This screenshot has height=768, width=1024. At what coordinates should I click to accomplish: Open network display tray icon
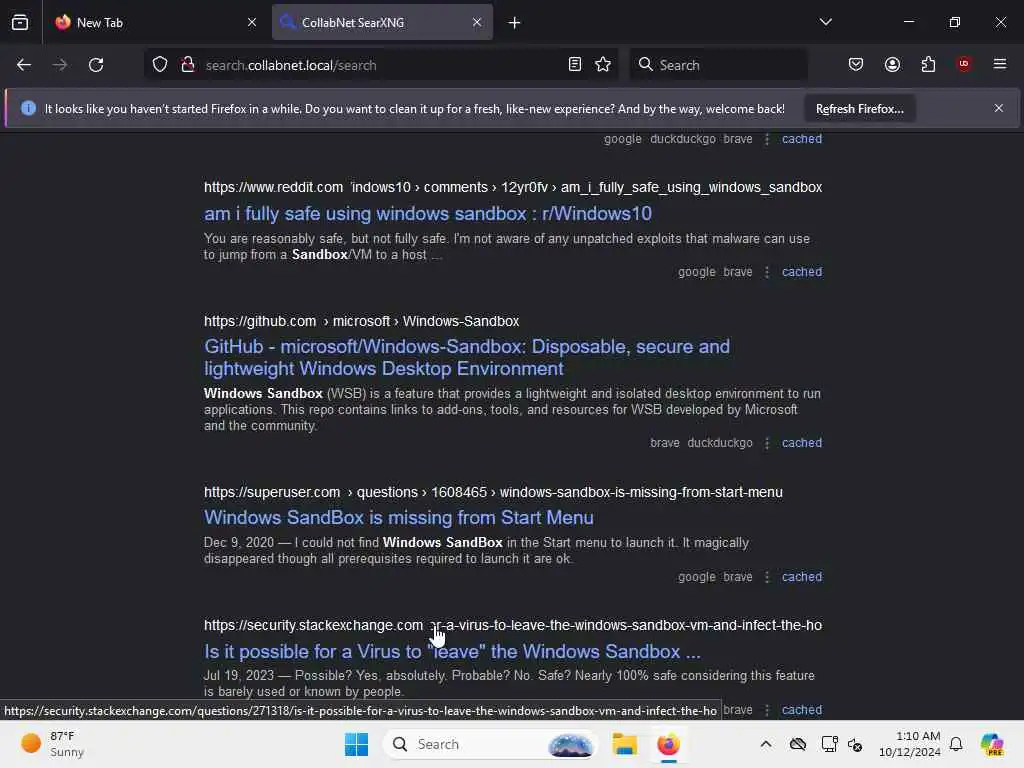click(x=829, y=744)
